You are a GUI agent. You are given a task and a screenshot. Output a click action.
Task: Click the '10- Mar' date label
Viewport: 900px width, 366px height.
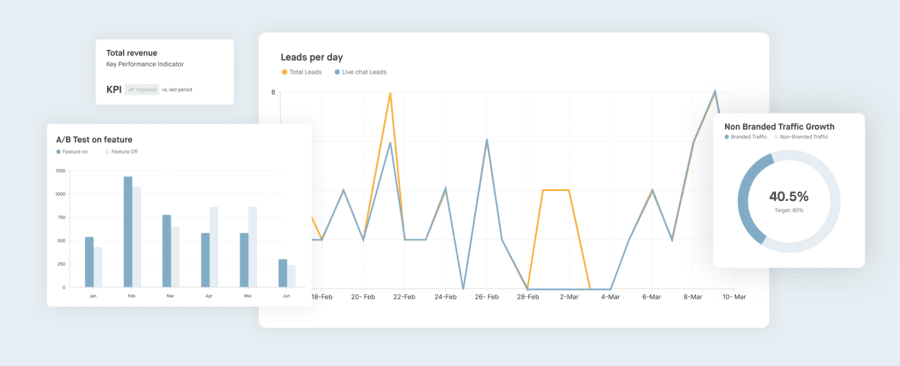(734, 297)
